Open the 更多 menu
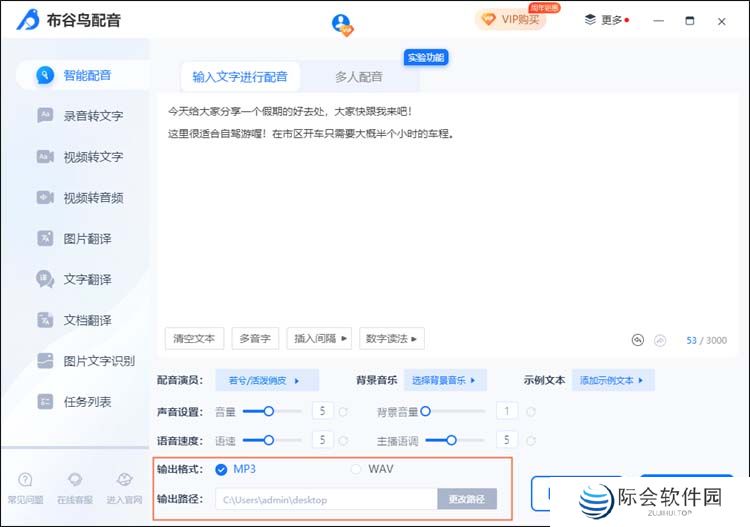Viewport: 750px width, 527px height. pos(606,19)
